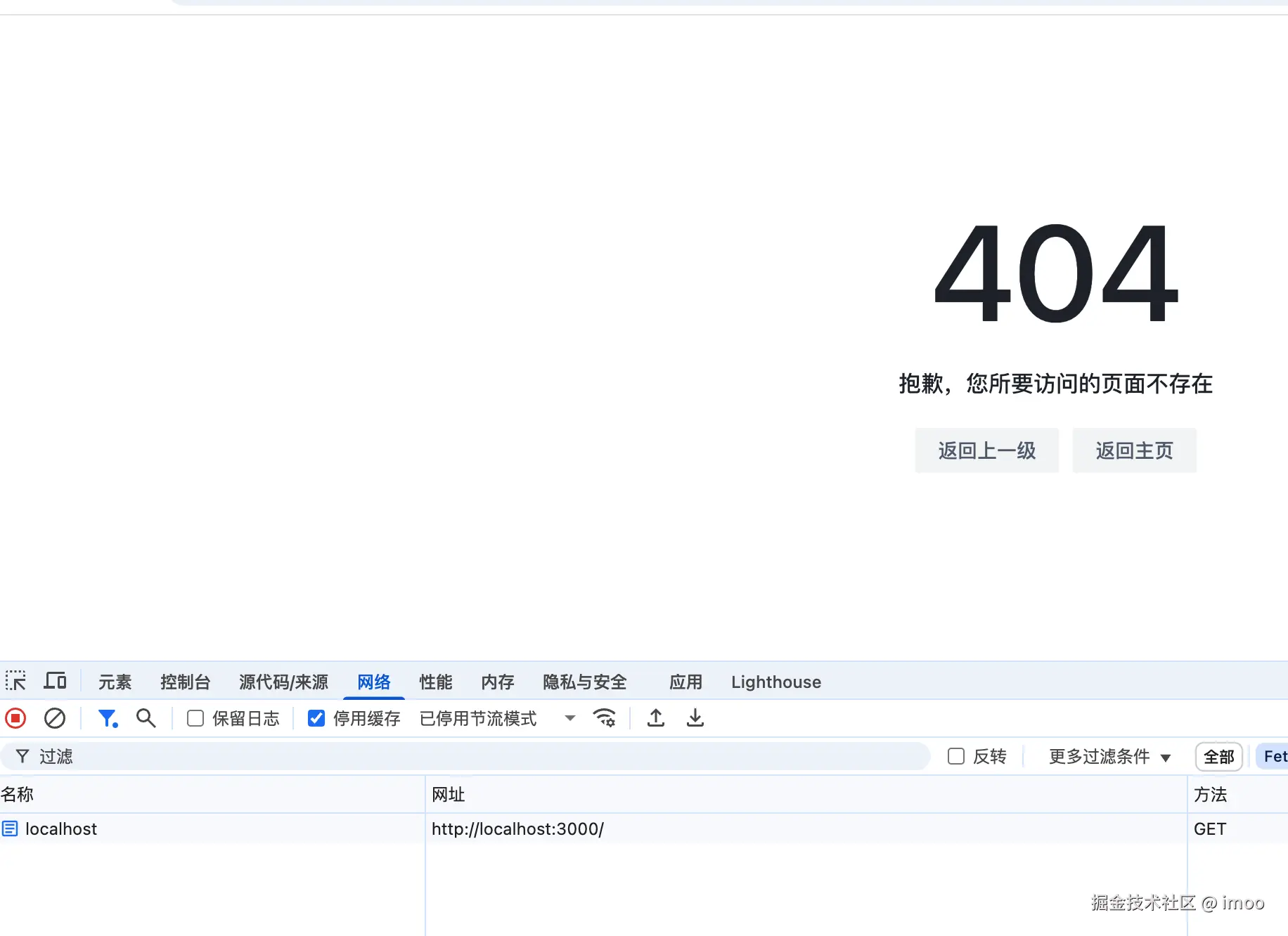Enable the 保留日志 checkbox

195,718
